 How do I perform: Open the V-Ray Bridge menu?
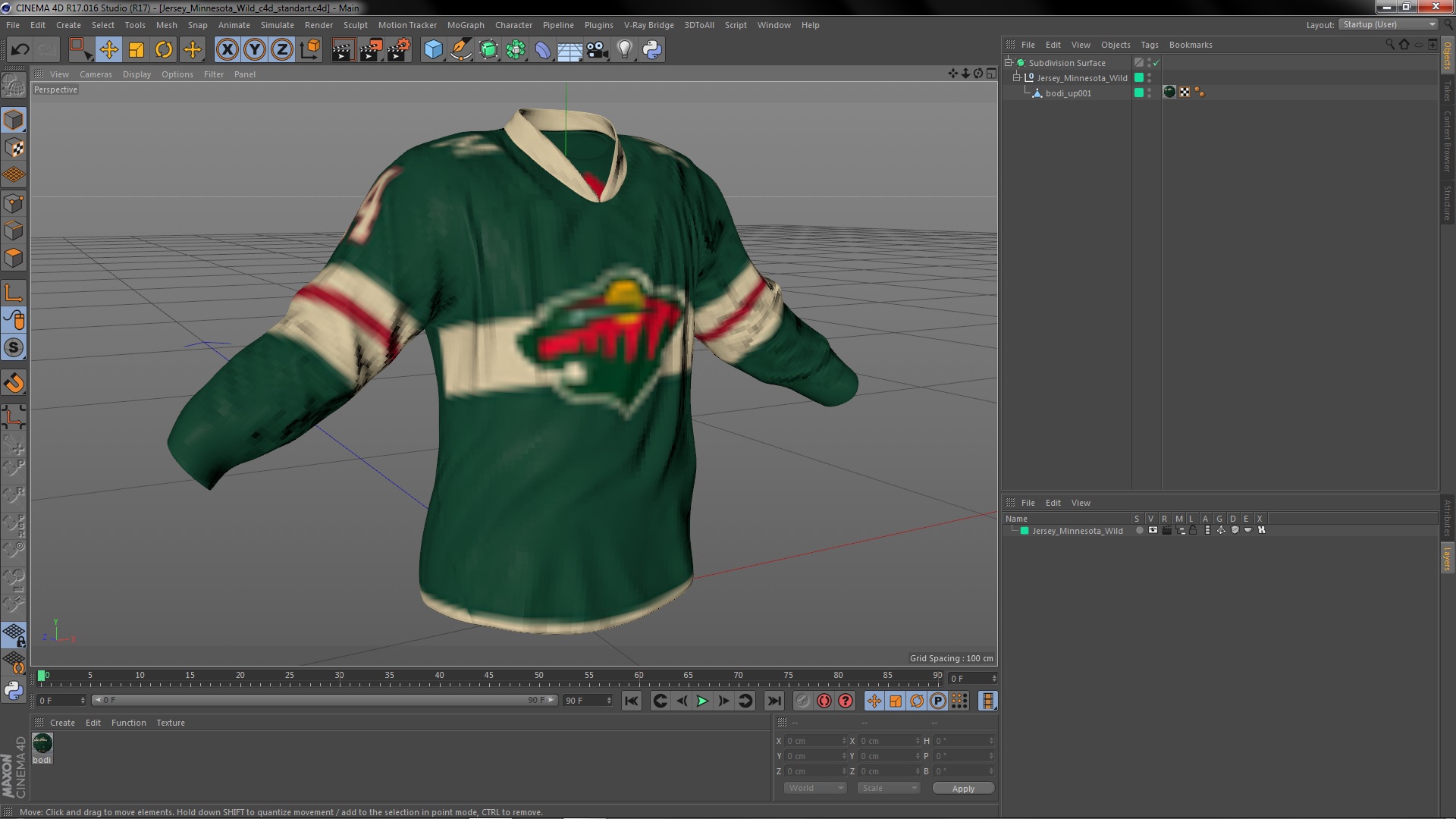pos(648,25)
